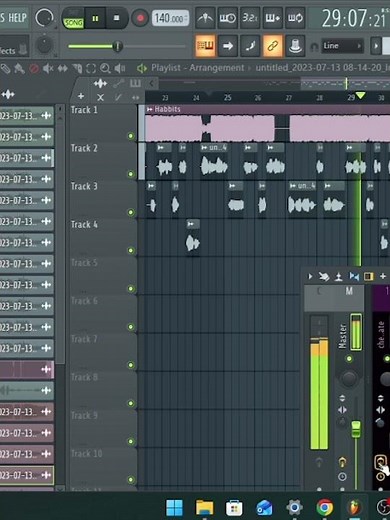Toggle the note/clip grouping link icon
Image resolution: width=390 pixels, height=520 pixels.
tap(272, 46)
